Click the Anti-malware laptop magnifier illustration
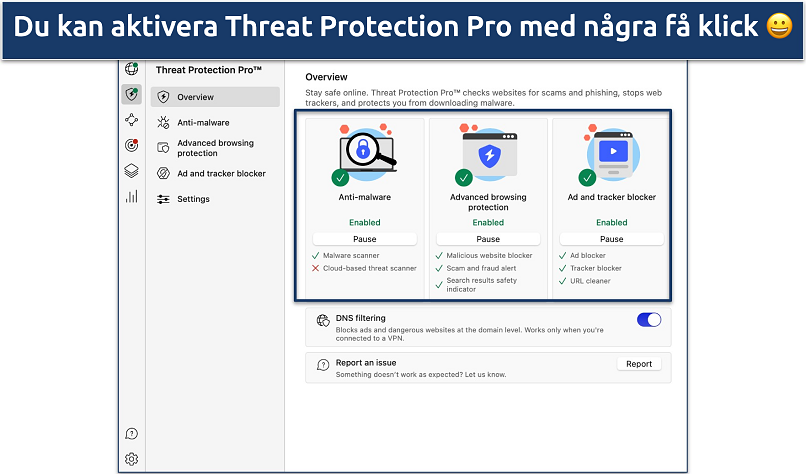 coord(366,153)
